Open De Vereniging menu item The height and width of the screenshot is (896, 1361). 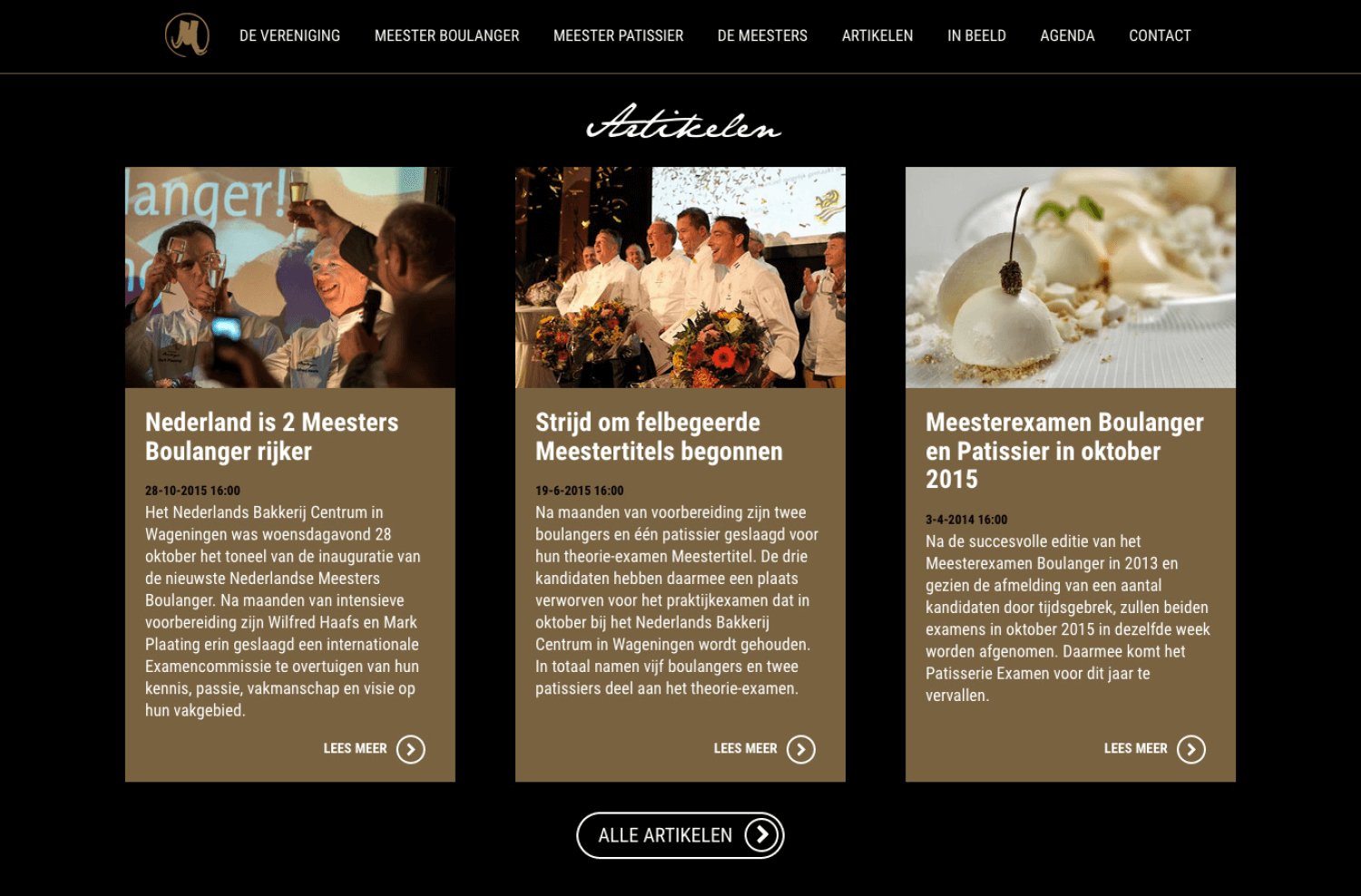[289, 35]
